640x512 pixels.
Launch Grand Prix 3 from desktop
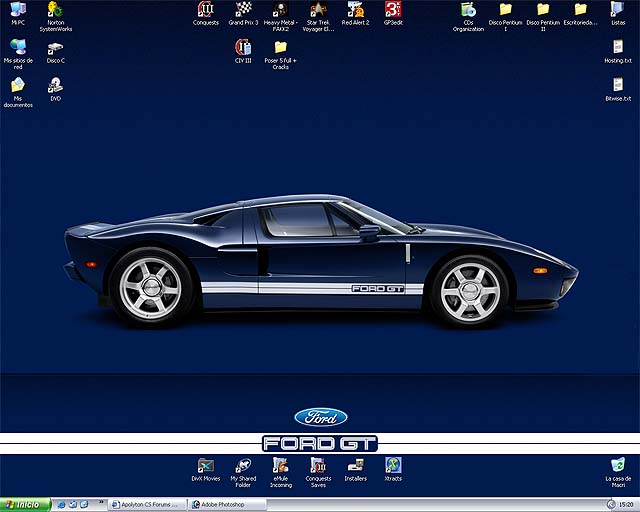coord(243,10)
